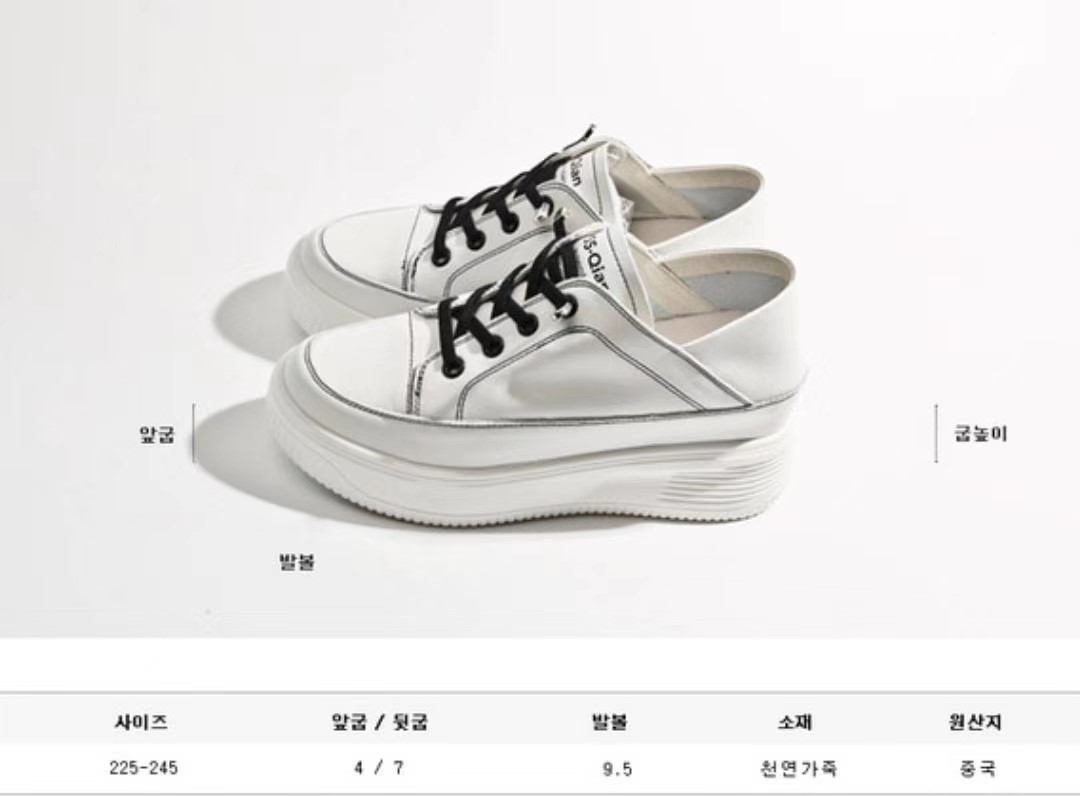Click the 225-245 size value
This screenshot has width=1080, height=796.
[143, 768]
